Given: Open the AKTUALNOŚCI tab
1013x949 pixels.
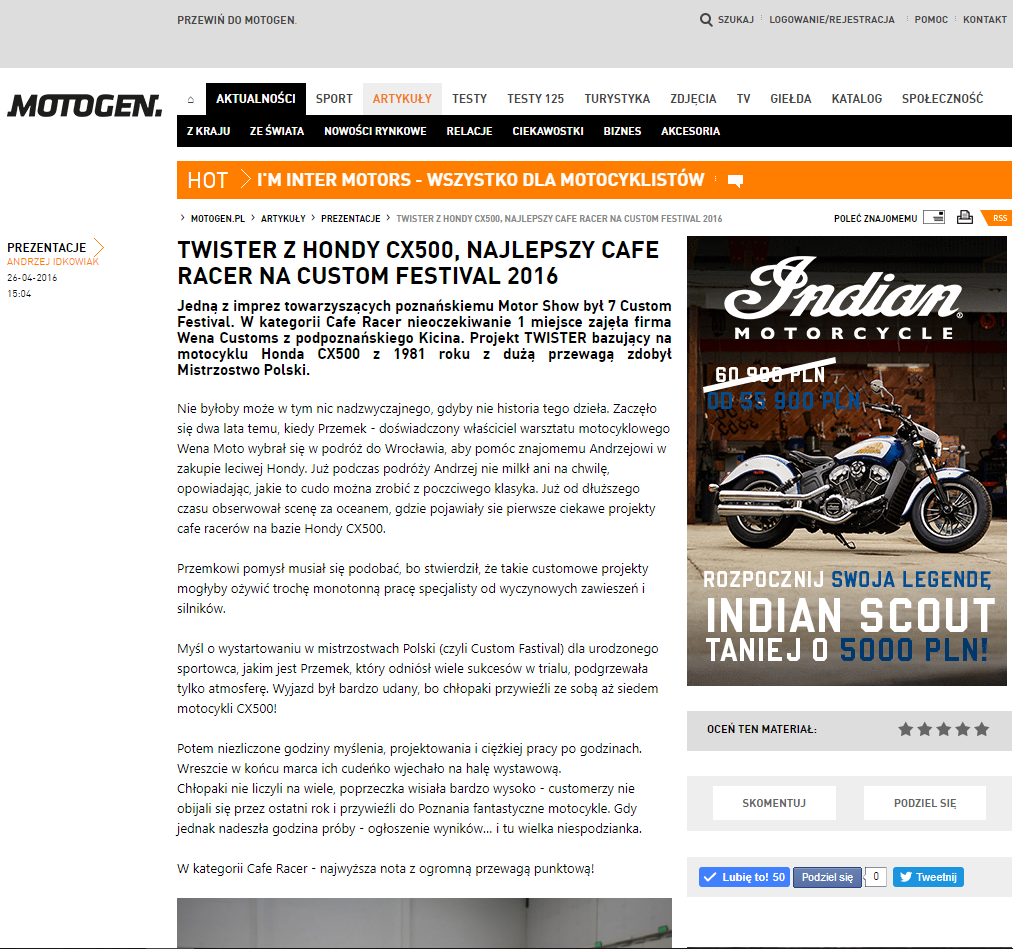Looking at the screenshot, I should [x=256, y=99].
